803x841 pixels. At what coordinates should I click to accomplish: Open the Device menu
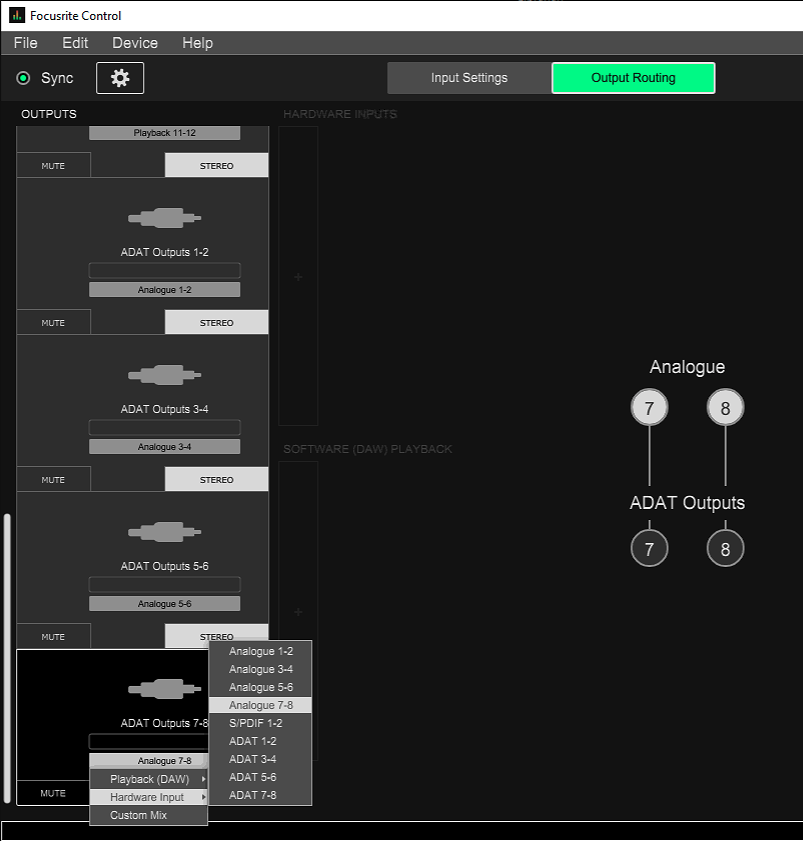[135, 43]
